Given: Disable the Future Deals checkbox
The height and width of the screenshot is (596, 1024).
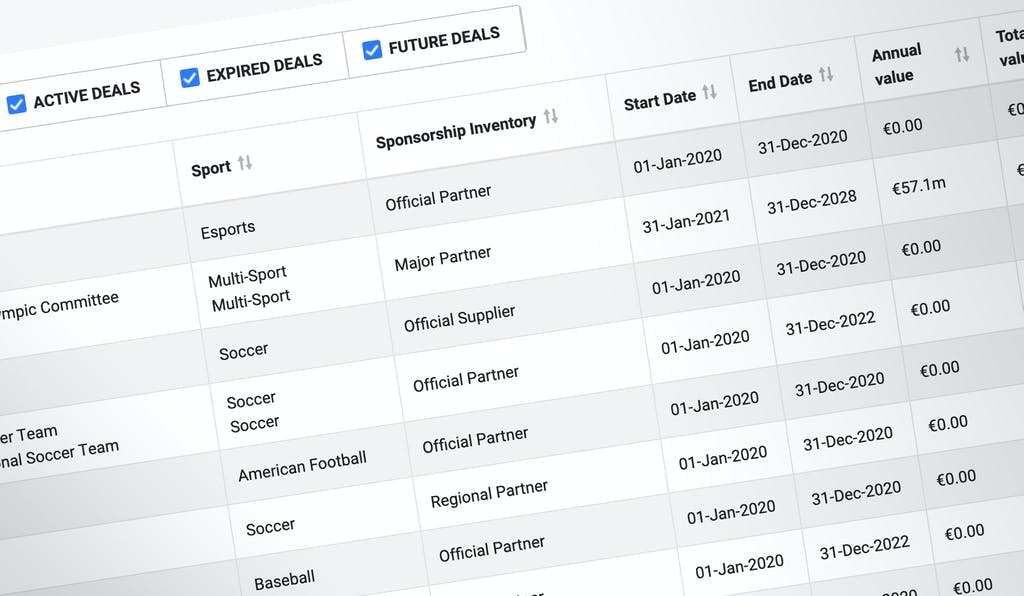Looking at the screenshot, I should click(372, 48).
